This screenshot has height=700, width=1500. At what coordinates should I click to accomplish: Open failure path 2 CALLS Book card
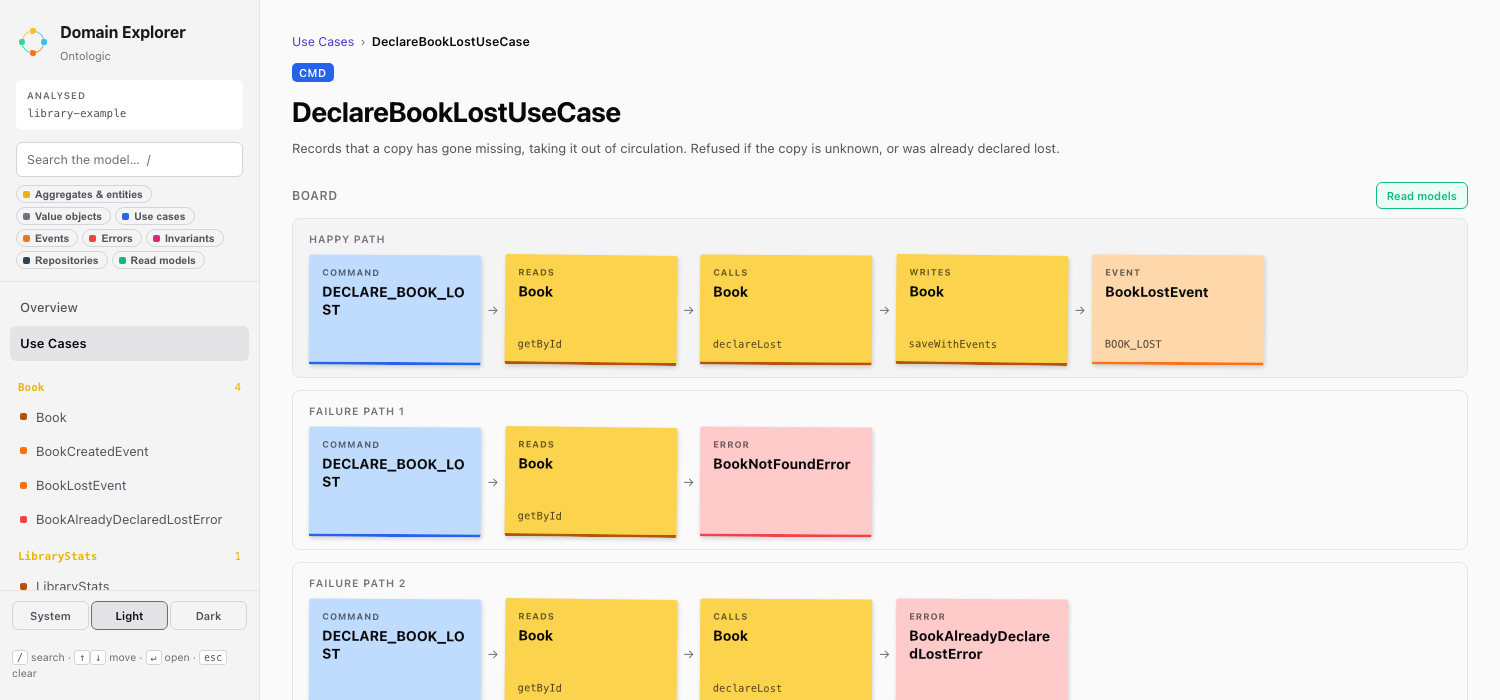coord(786,649)
